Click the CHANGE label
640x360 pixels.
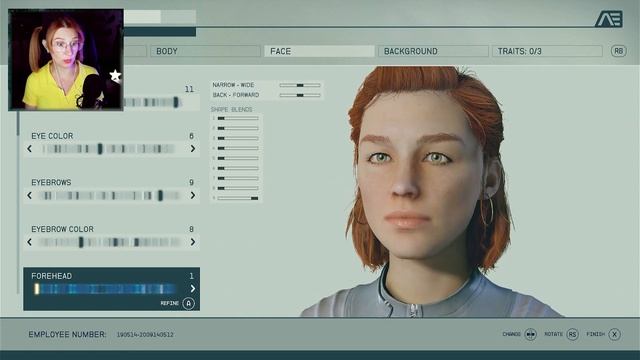pos(511,334)
